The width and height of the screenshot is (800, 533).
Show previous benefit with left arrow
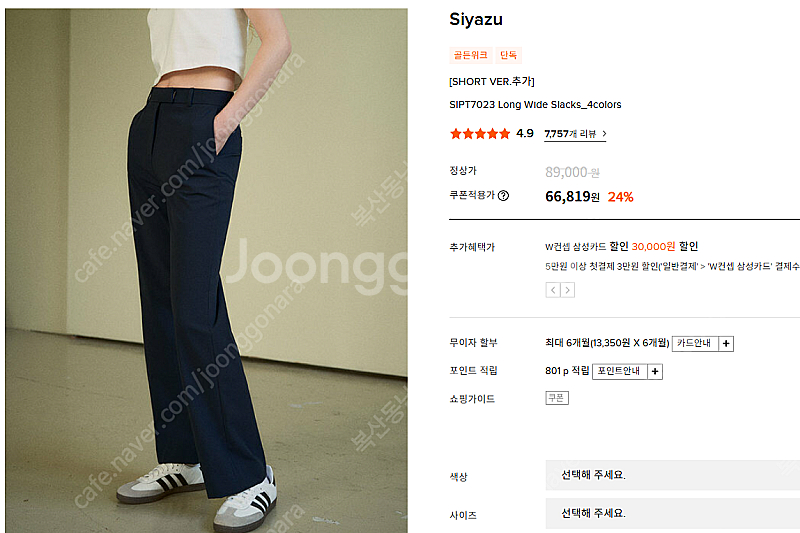(x=553, y=290)
